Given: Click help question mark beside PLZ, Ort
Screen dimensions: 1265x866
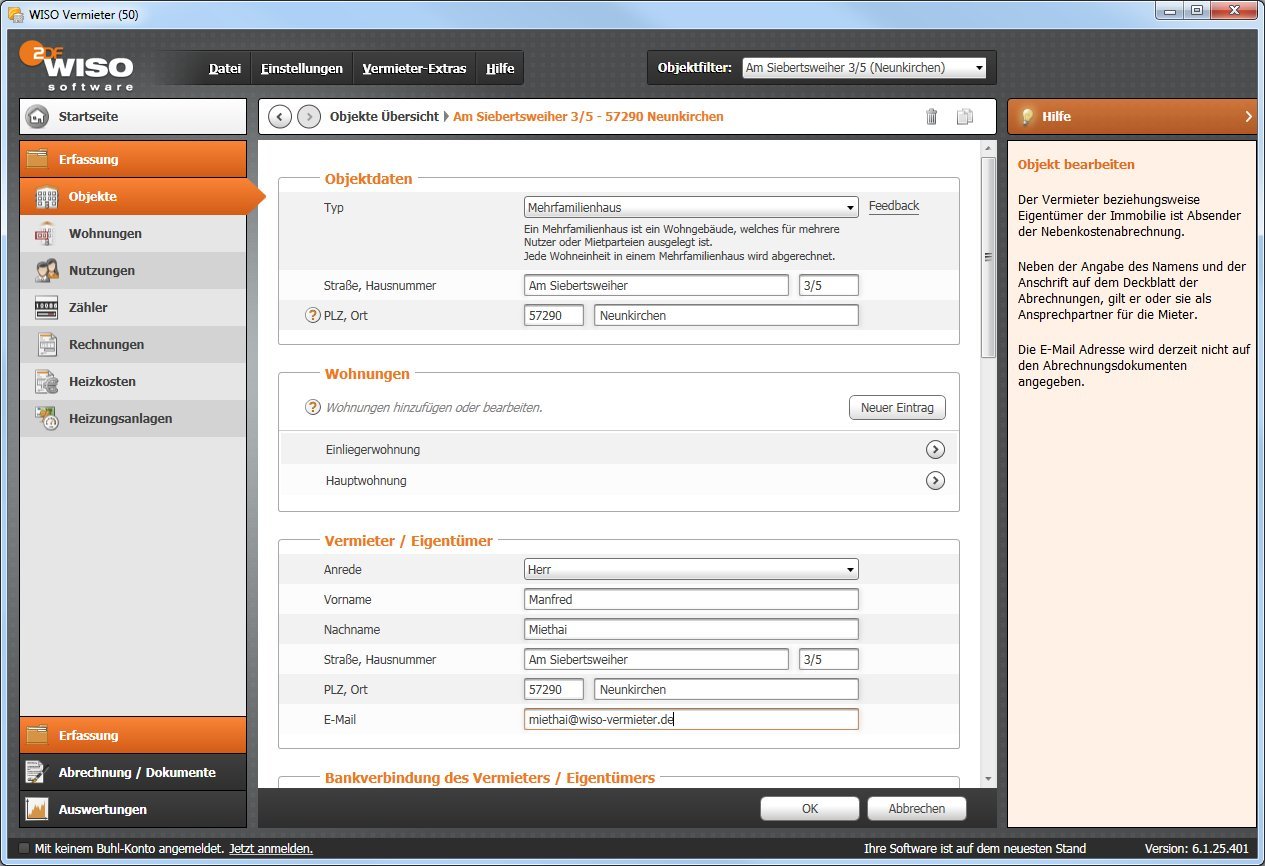Looking at the screenshot, I should coord(312,315).
